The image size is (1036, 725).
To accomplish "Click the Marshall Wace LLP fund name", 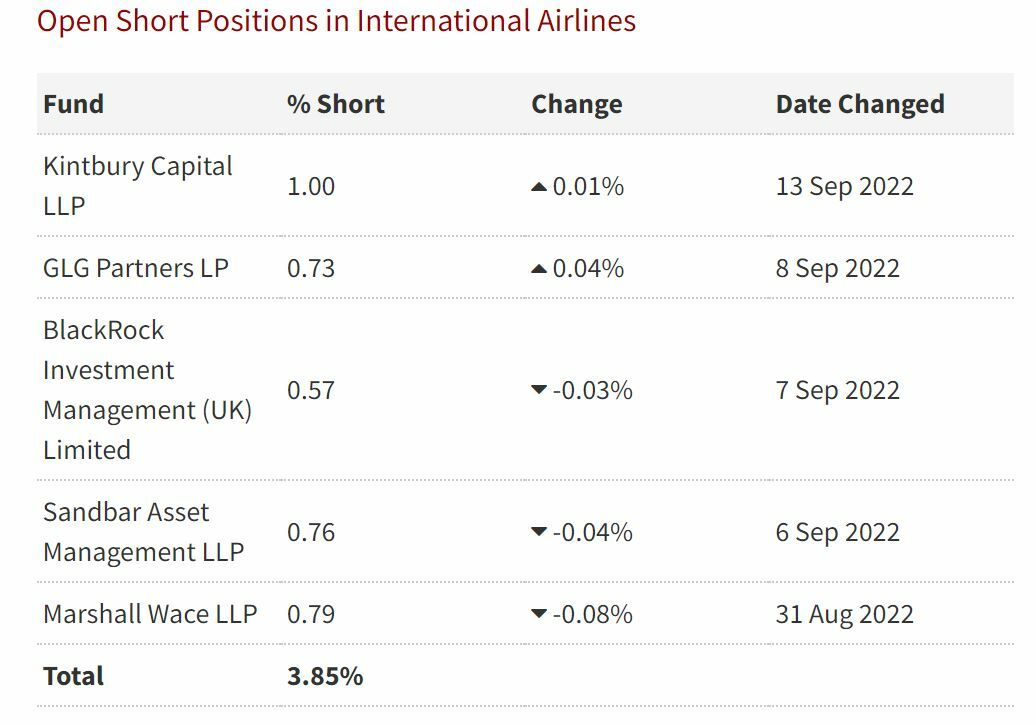I will point(149,614).
